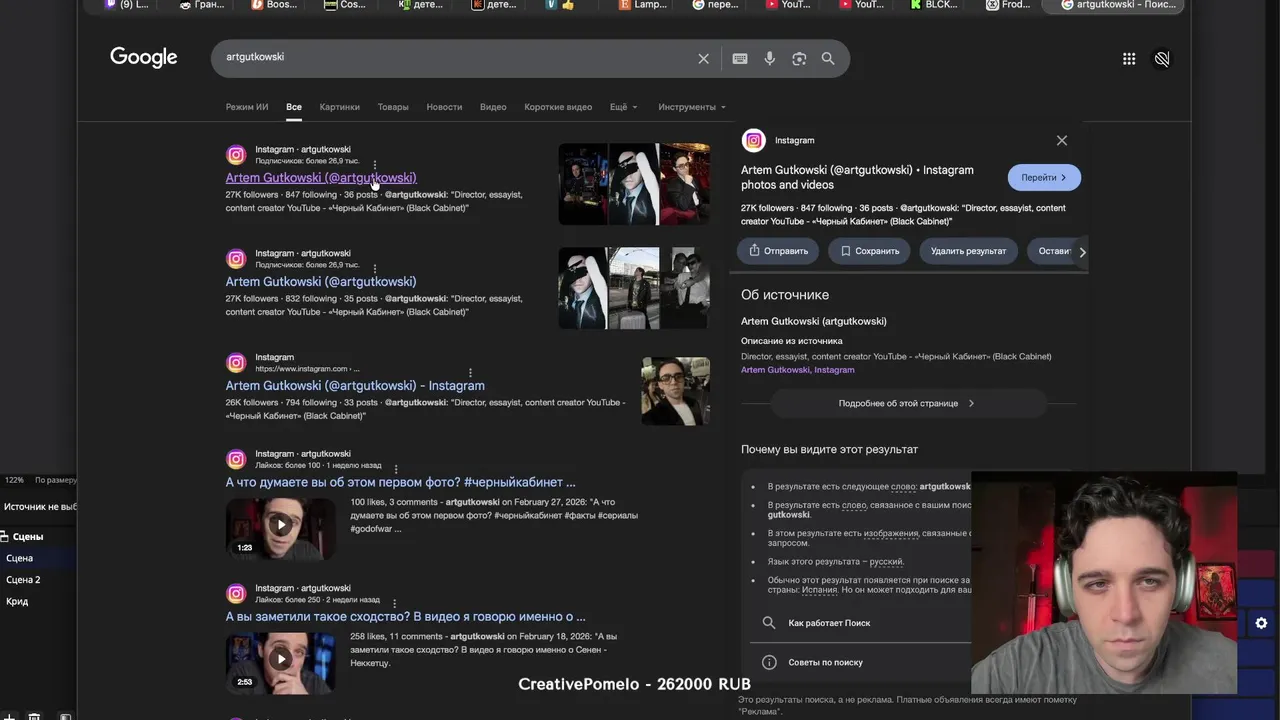Switch to the 'Lamp...' browser tab
The height and width of the screenshot is (720, 1280).
[642, 5]
